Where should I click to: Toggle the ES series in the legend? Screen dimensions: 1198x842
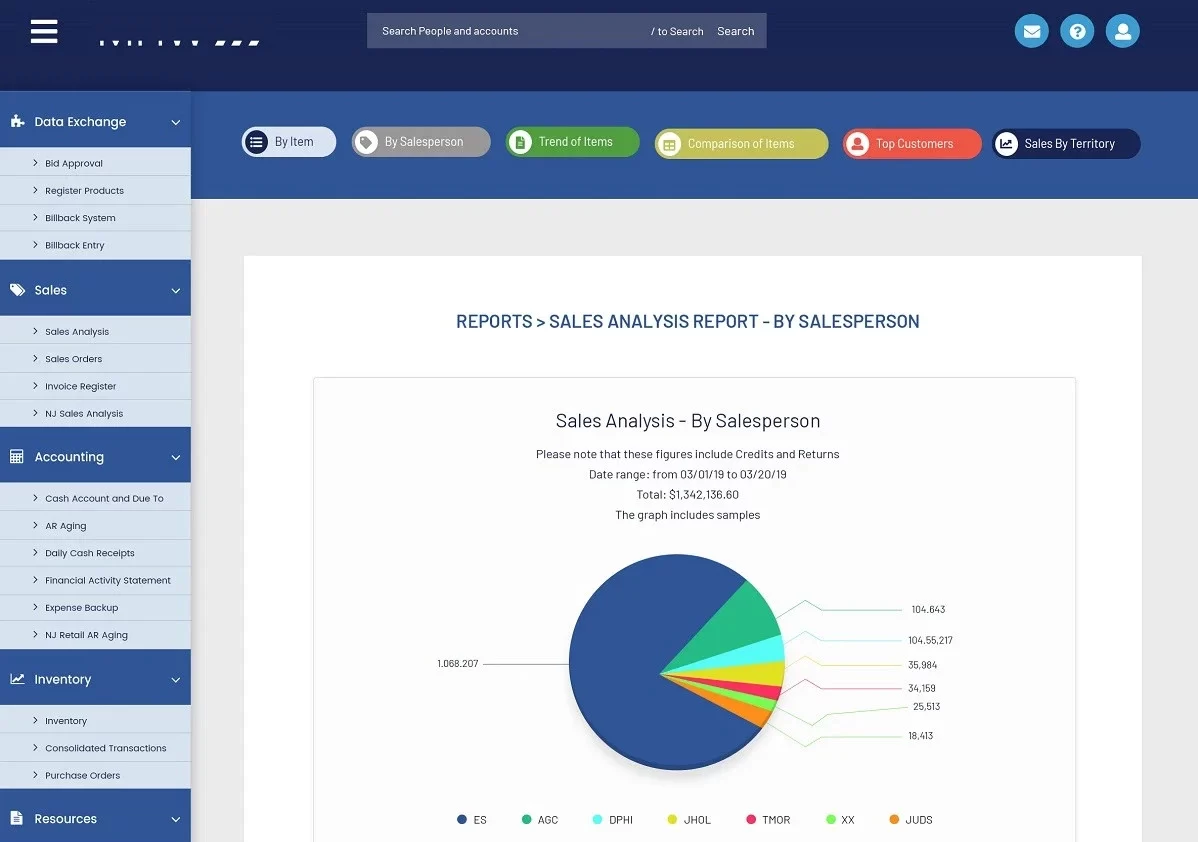pyautogui.click(x=472, y=820)
